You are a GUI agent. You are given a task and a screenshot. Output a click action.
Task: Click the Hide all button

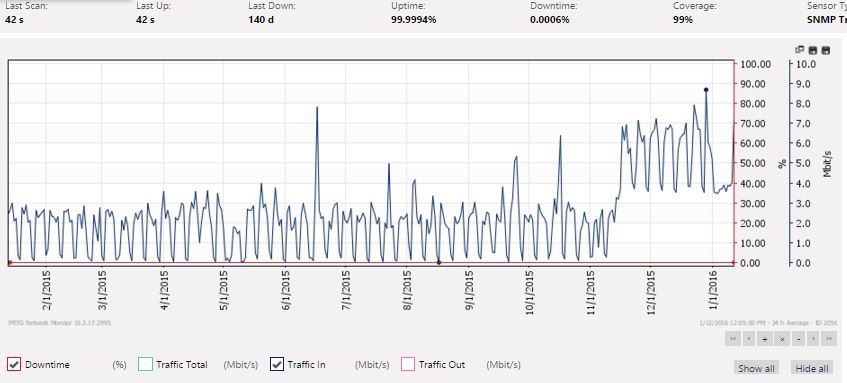[812, 368]
